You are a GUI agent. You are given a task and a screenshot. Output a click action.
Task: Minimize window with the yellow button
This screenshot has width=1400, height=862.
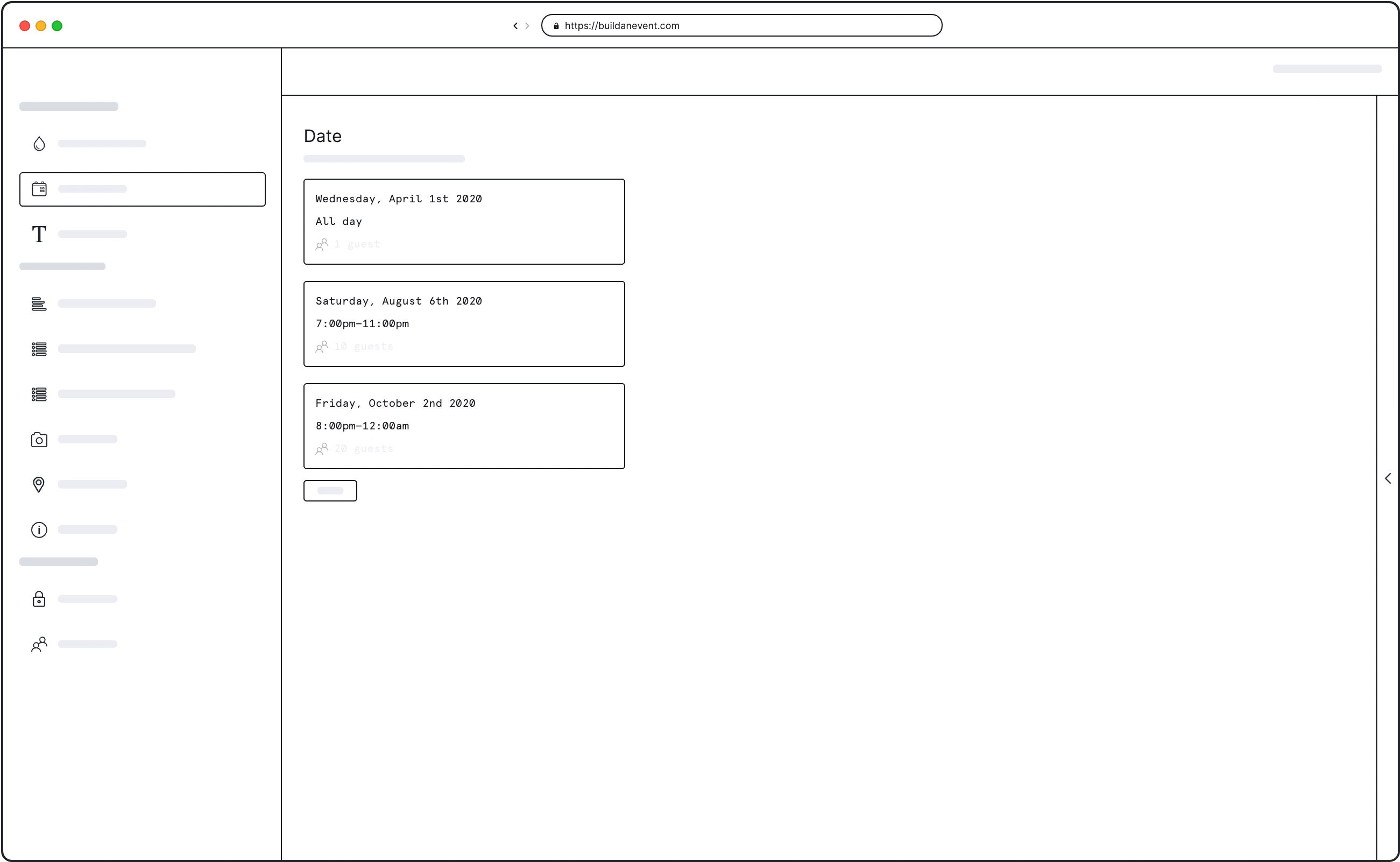(40, 26)
